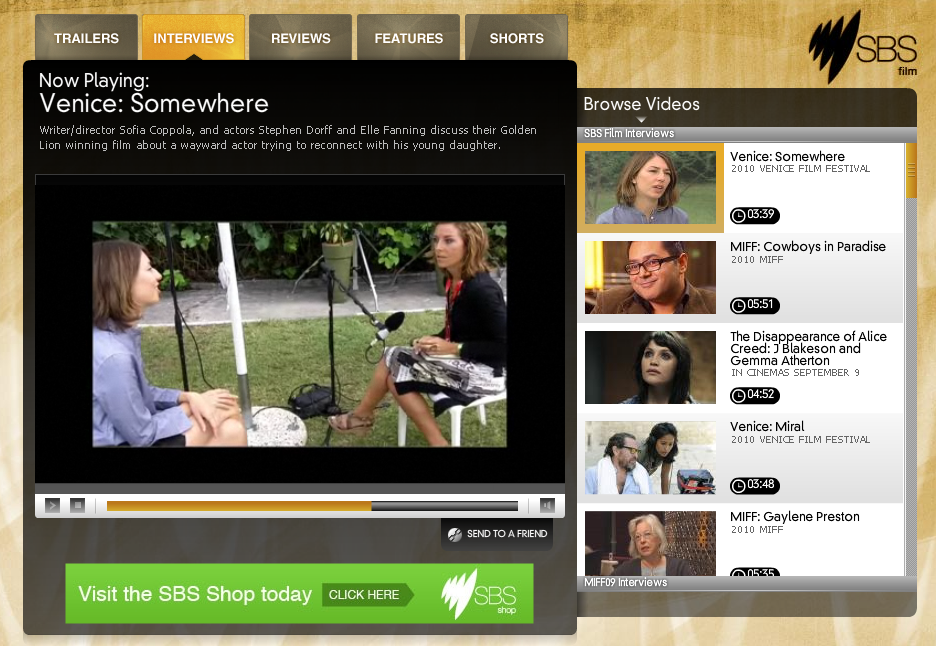The image size is (936, 646).
Task: Open the Features tab
Action: [x=409, y=38]
